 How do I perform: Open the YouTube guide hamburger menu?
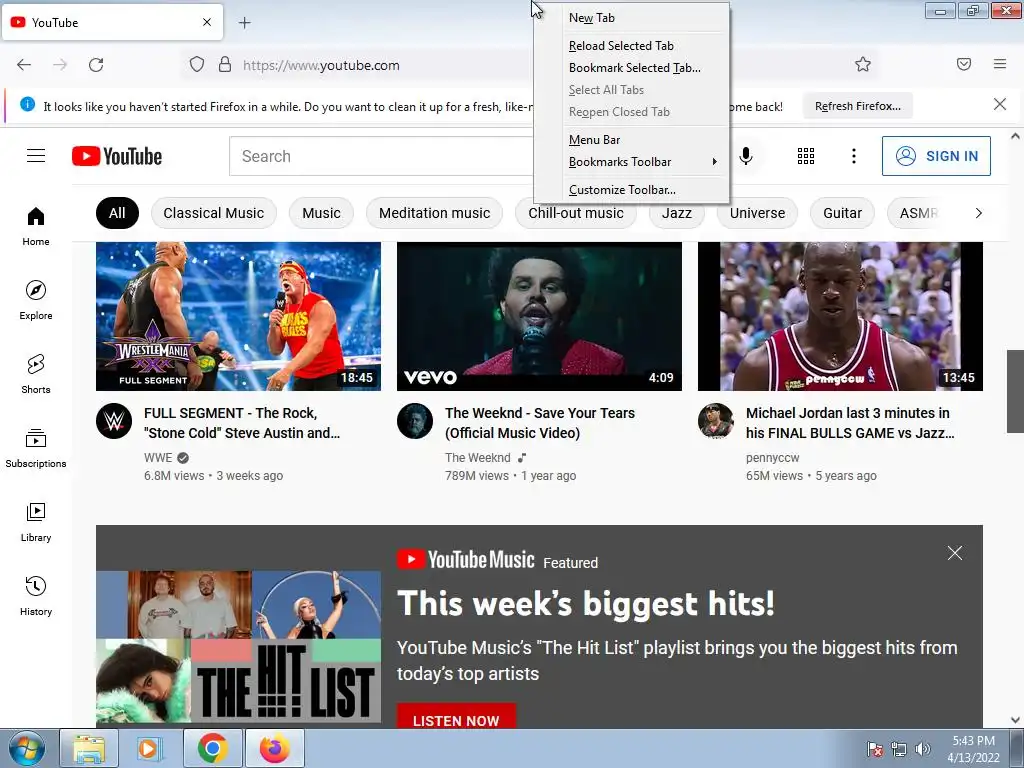coord(36,156)
